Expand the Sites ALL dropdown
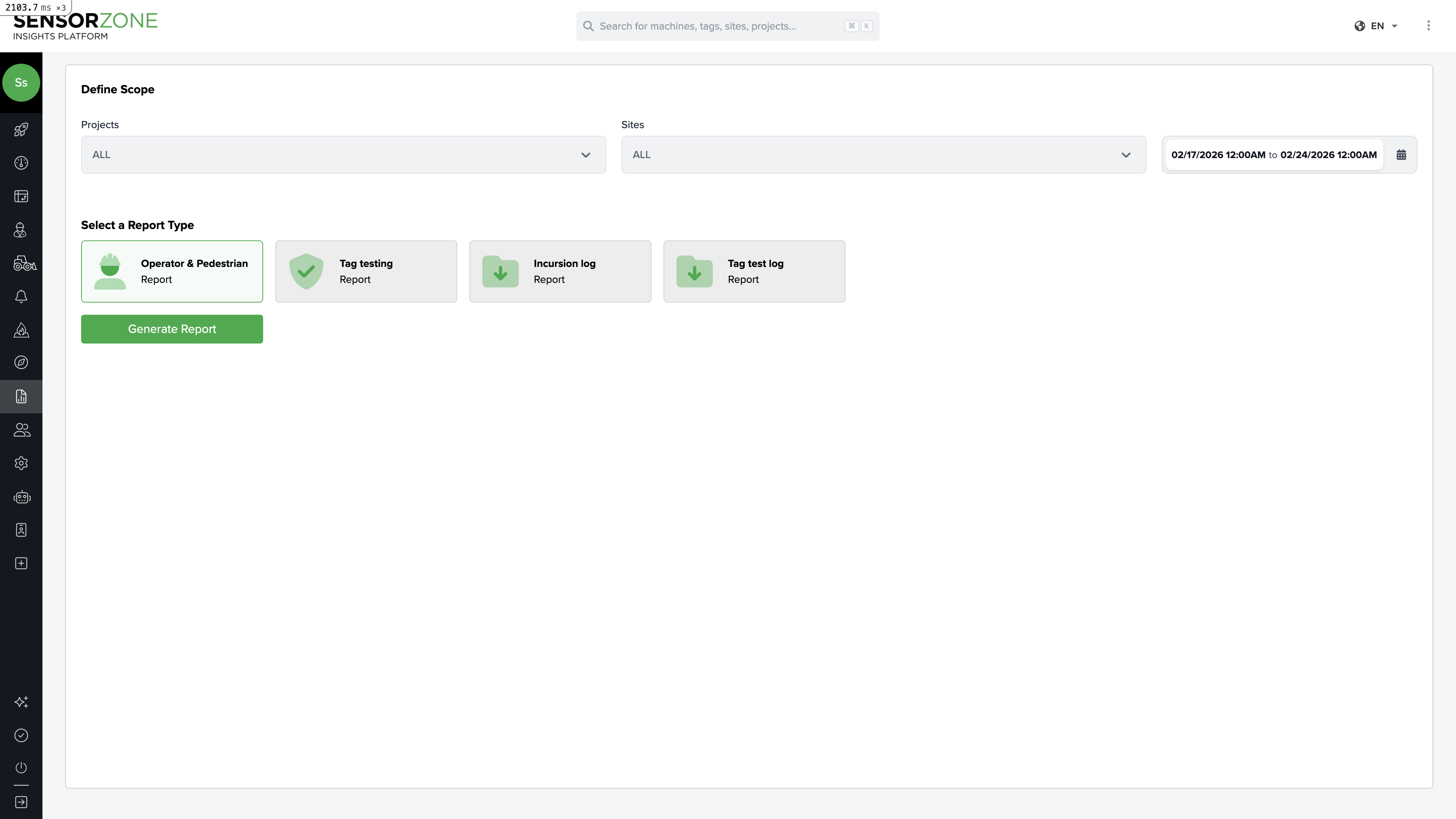This screenshot has height=819, width=1456. (883, 154)
